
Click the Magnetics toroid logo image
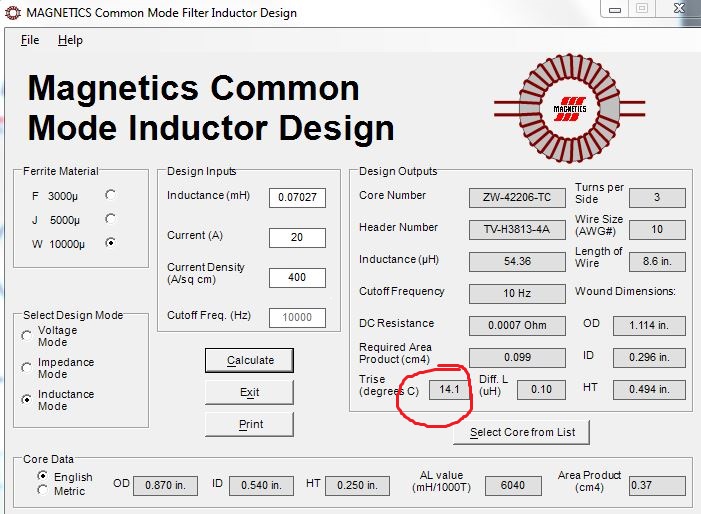[x=569, y=109]
